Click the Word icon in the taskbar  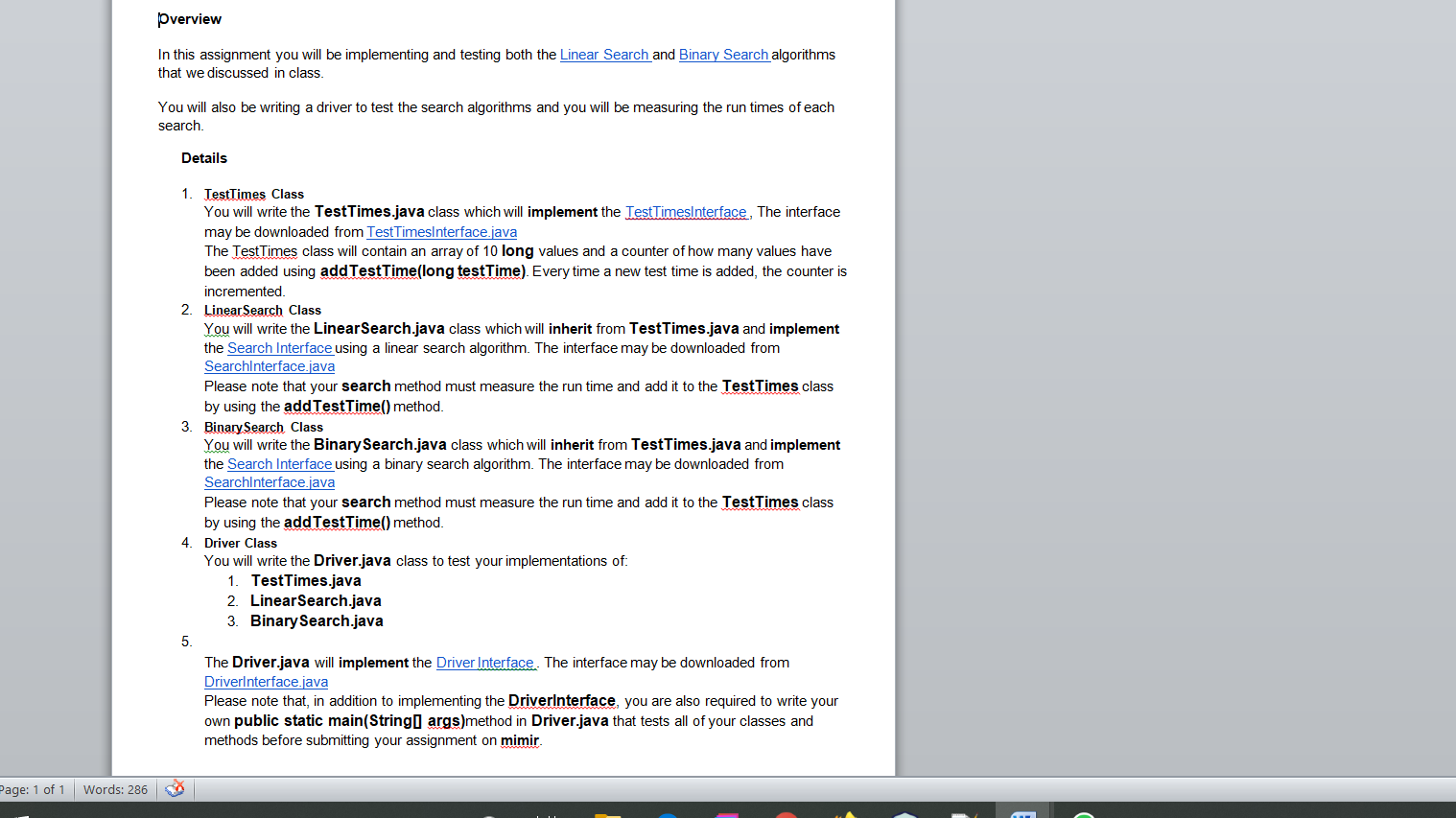1022,813
